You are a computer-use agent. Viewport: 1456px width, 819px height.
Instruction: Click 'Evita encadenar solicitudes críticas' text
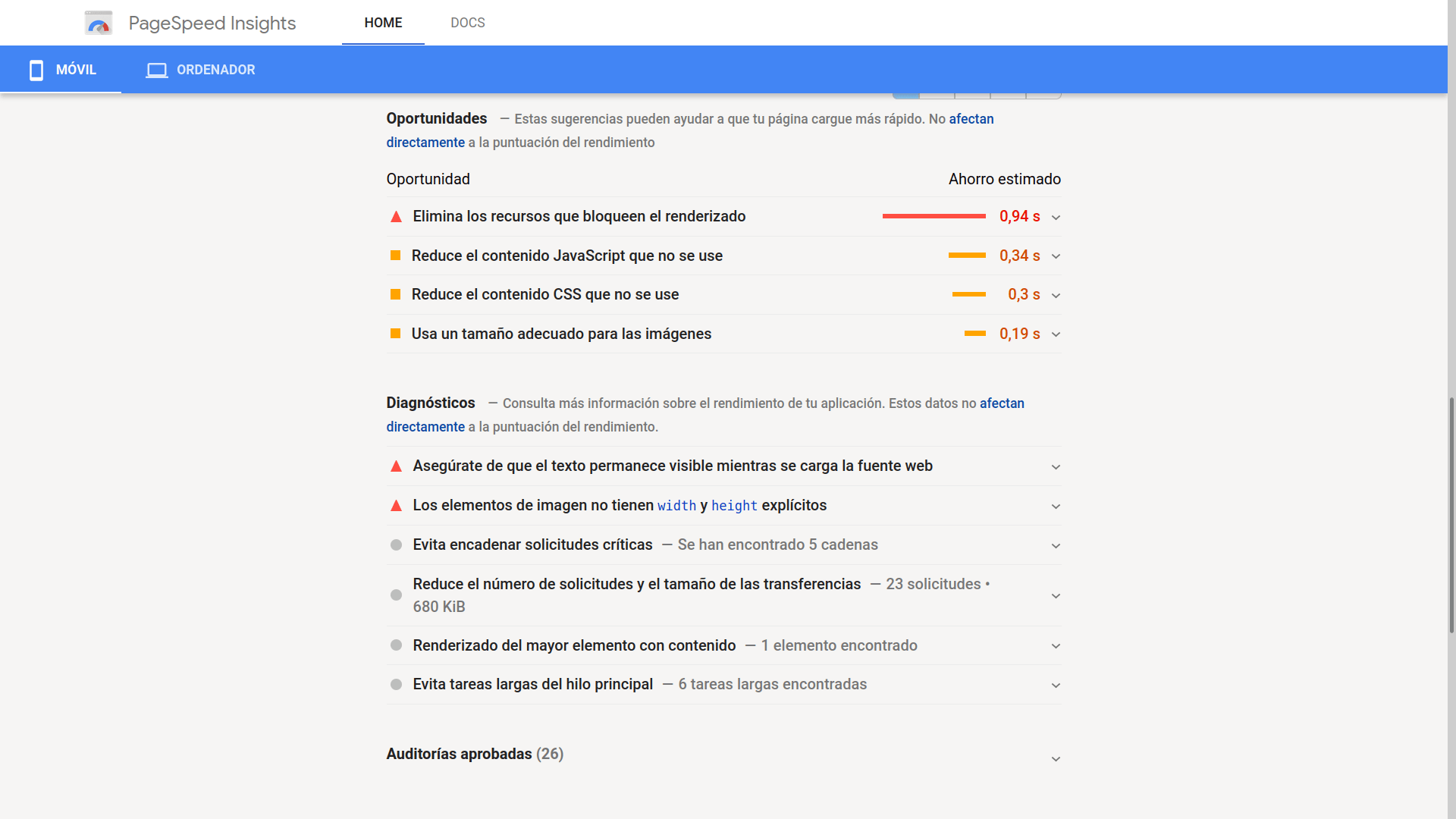[x=532, y=544]
